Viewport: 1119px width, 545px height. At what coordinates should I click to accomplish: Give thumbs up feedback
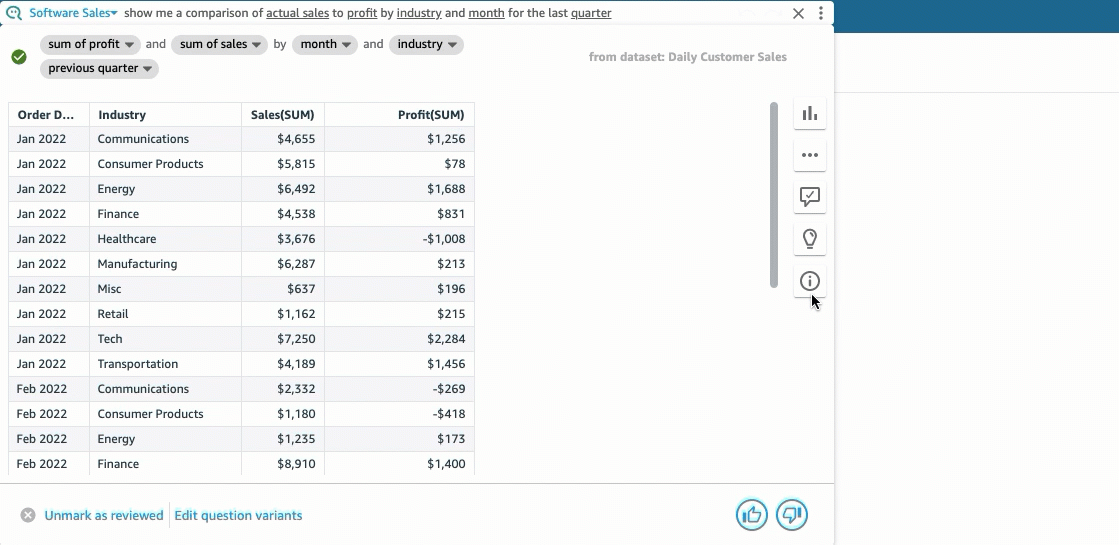(x=751, y=514)
